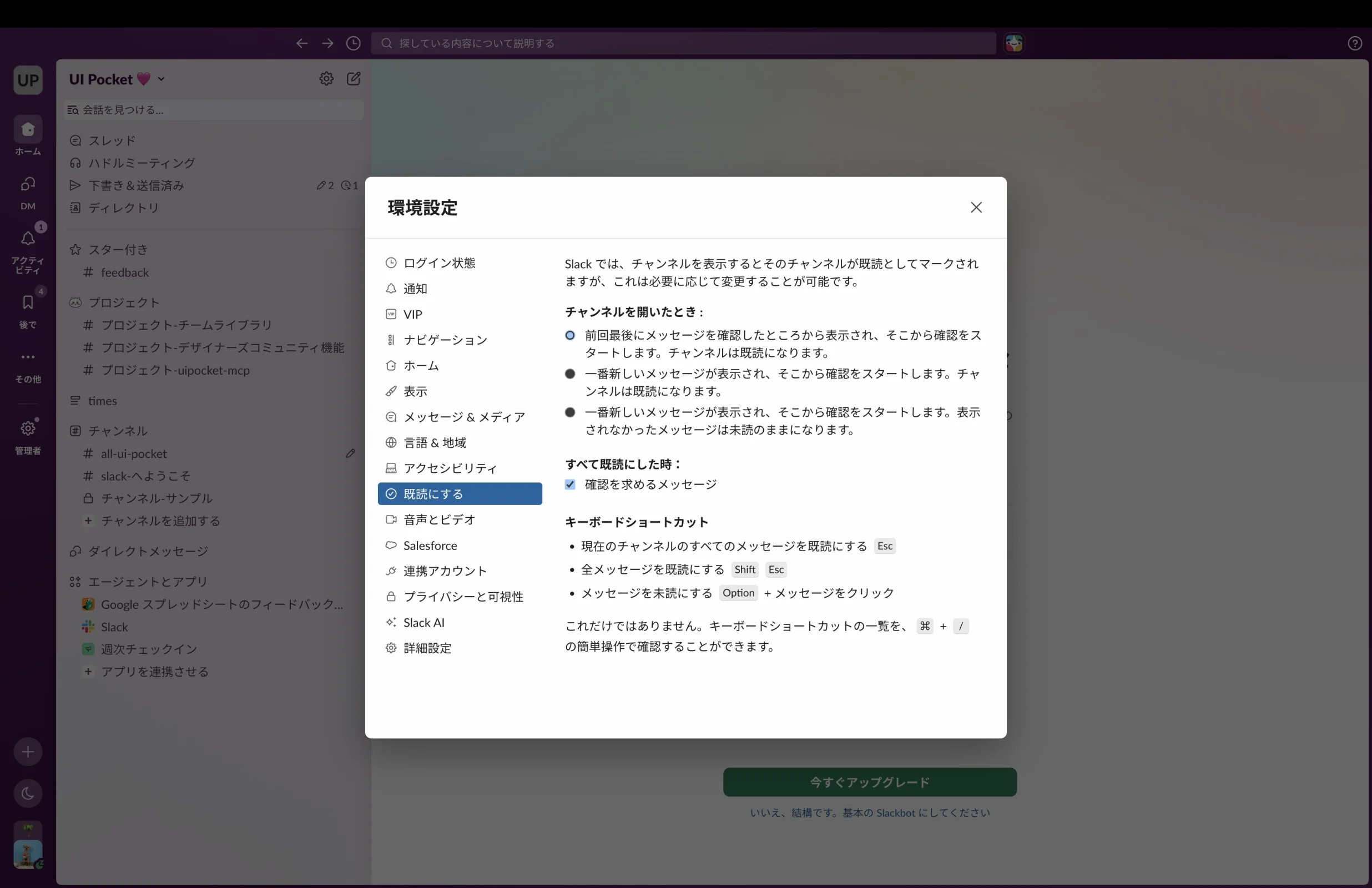Click the top search bar
The width and height of the screenshot is (1372, 888).
[x=683, y=43]
